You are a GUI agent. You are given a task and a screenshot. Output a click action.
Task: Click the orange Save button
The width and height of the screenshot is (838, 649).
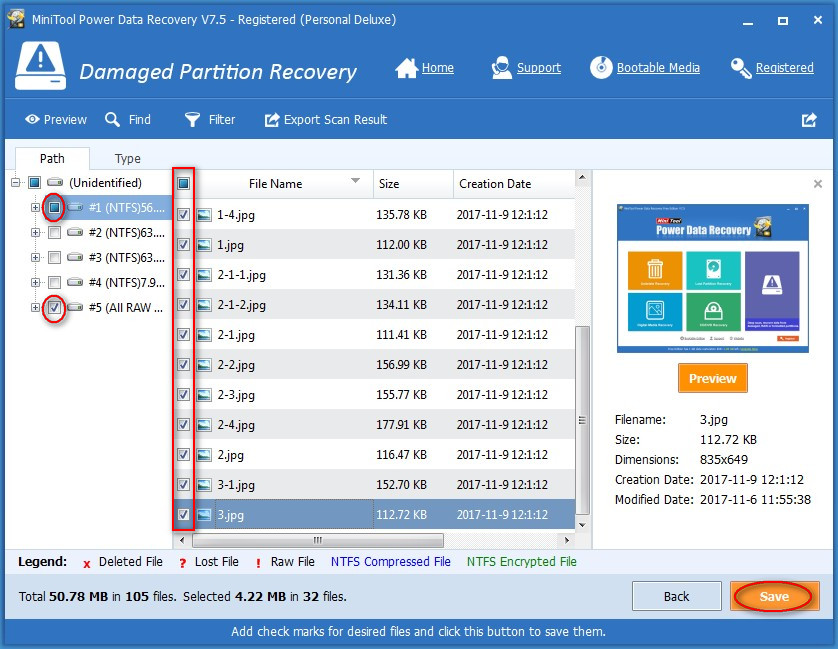point(774,596)
